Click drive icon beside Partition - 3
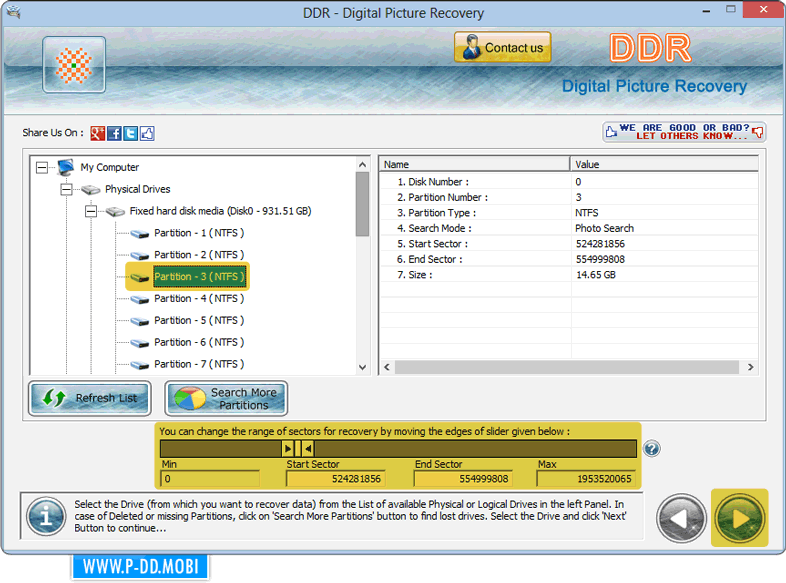The width and height of the screenshot is (786, 583). point(140,277)
